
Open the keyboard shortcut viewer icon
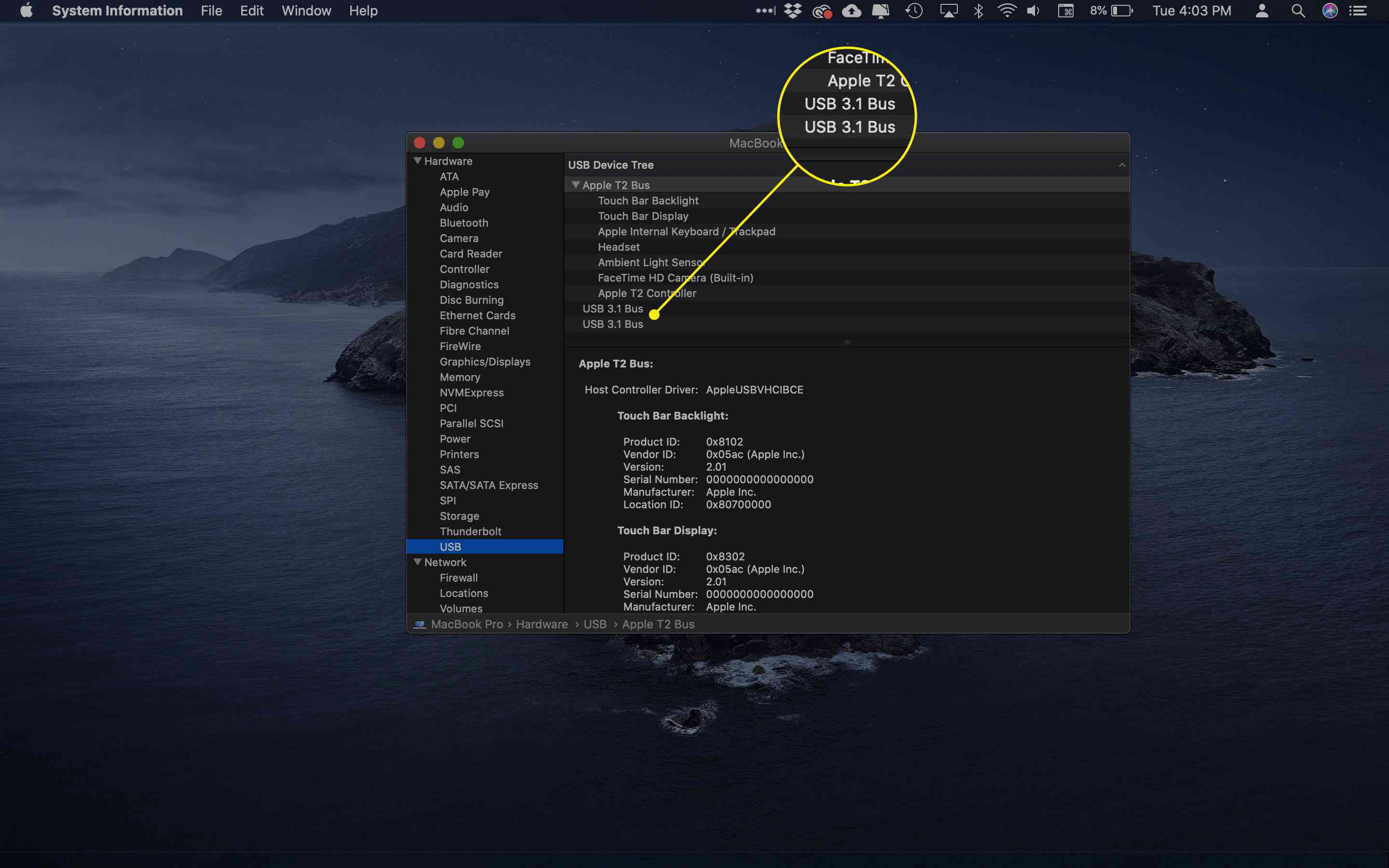coord(1066,11)
